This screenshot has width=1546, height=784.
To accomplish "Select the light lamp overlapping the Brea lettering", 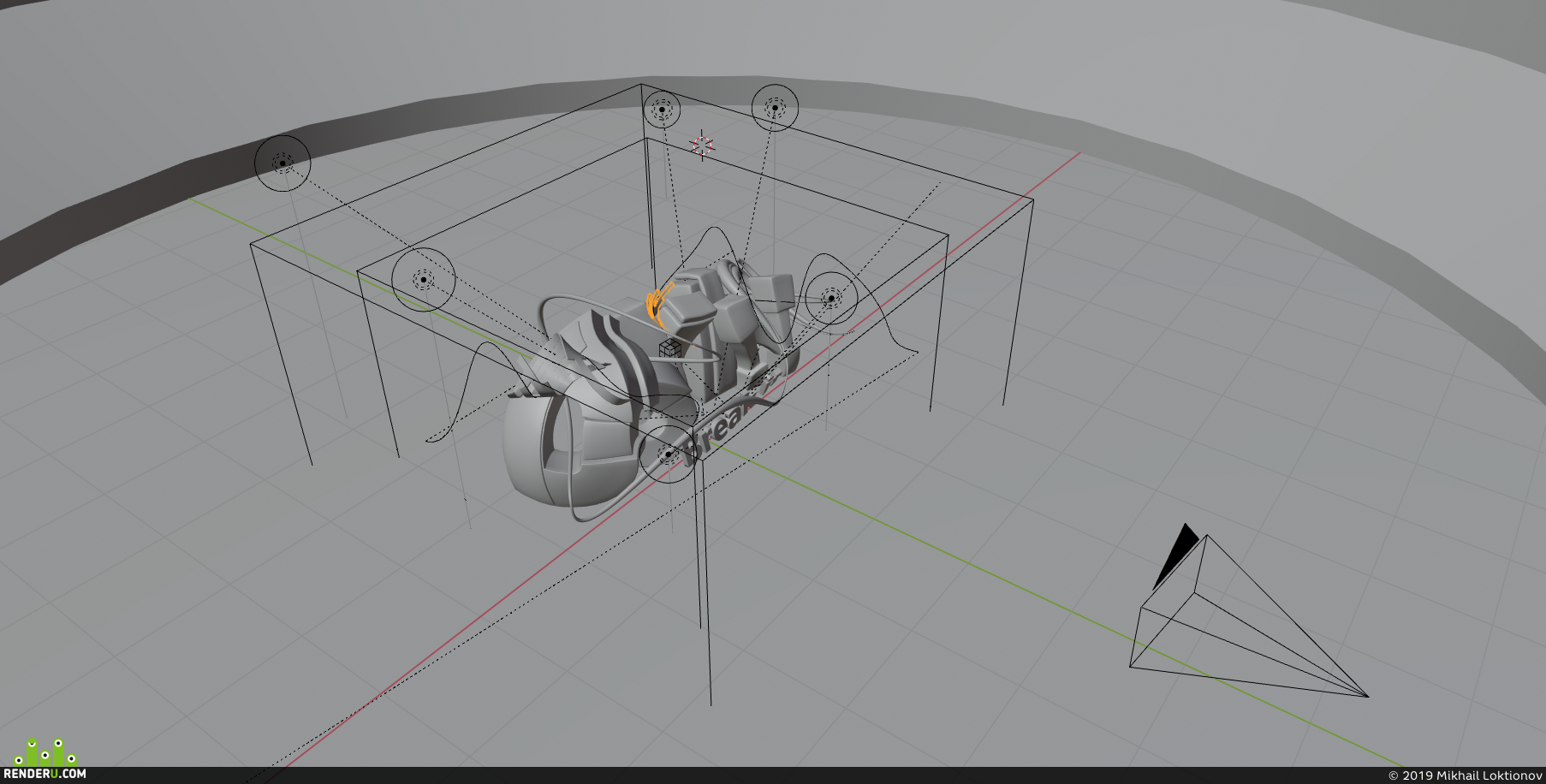I will coord(668,454).
